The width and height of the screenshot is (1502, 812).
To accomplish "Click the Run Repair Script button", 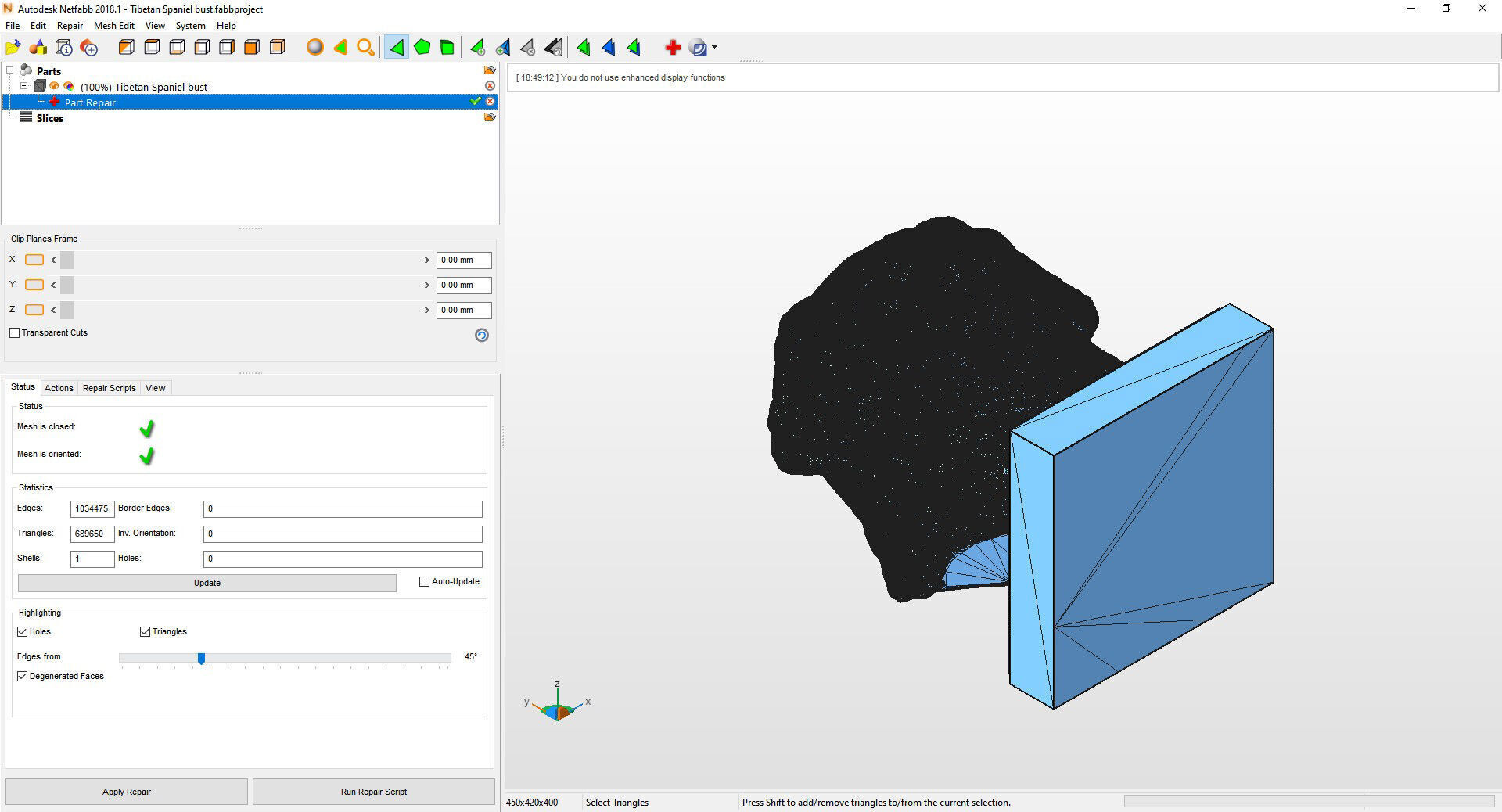I will (x=374, y=792).
